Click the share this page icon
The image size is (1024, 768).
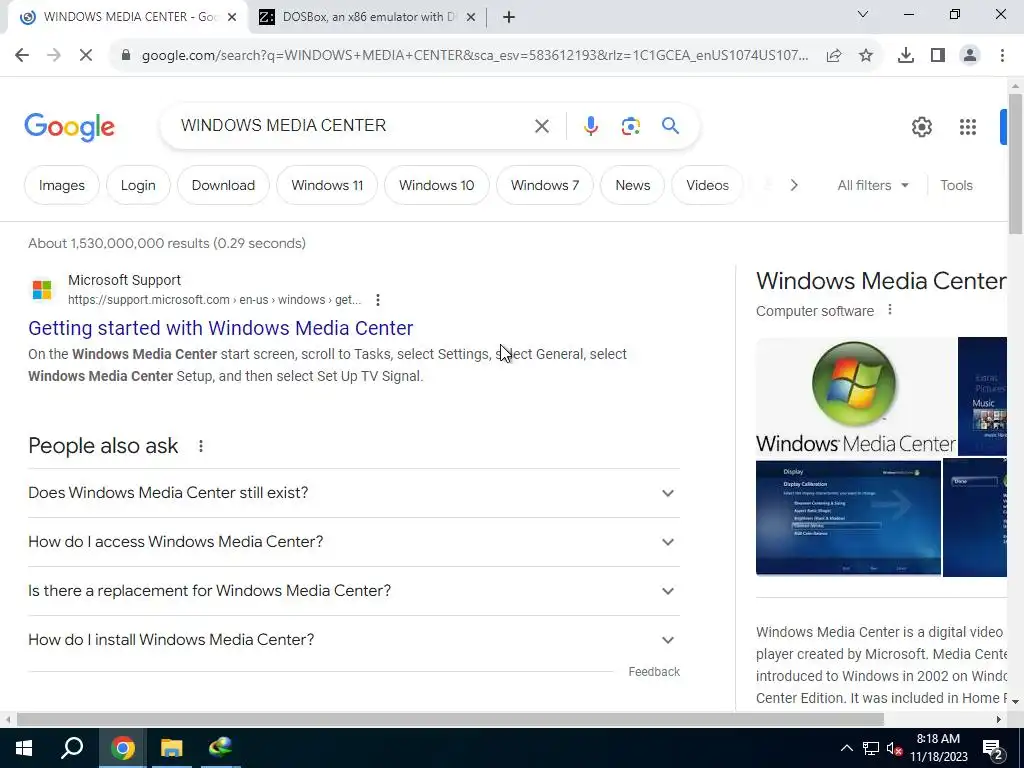[834, 56]
